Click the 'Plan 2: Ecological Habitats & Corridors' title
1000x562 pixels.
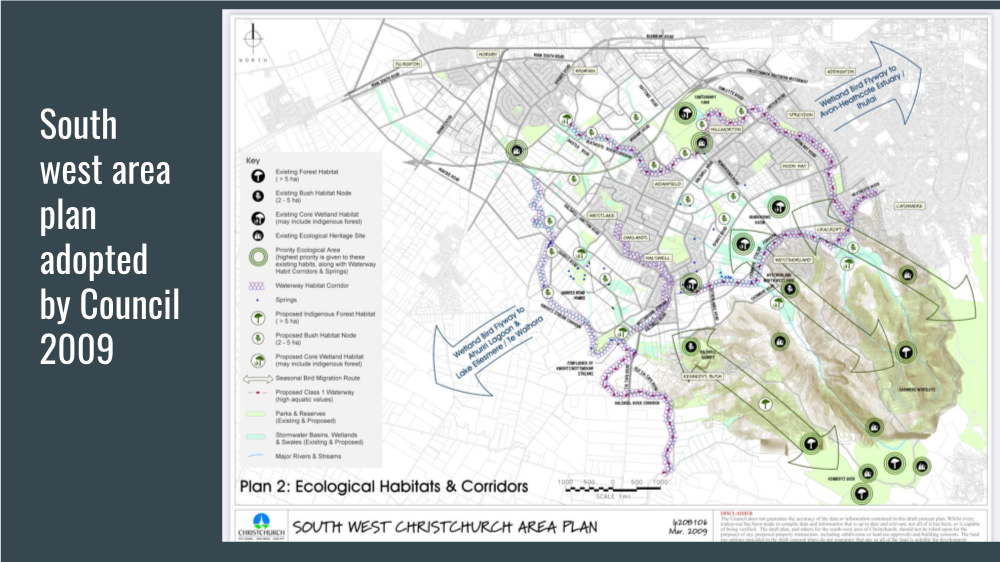pos(384,487)
